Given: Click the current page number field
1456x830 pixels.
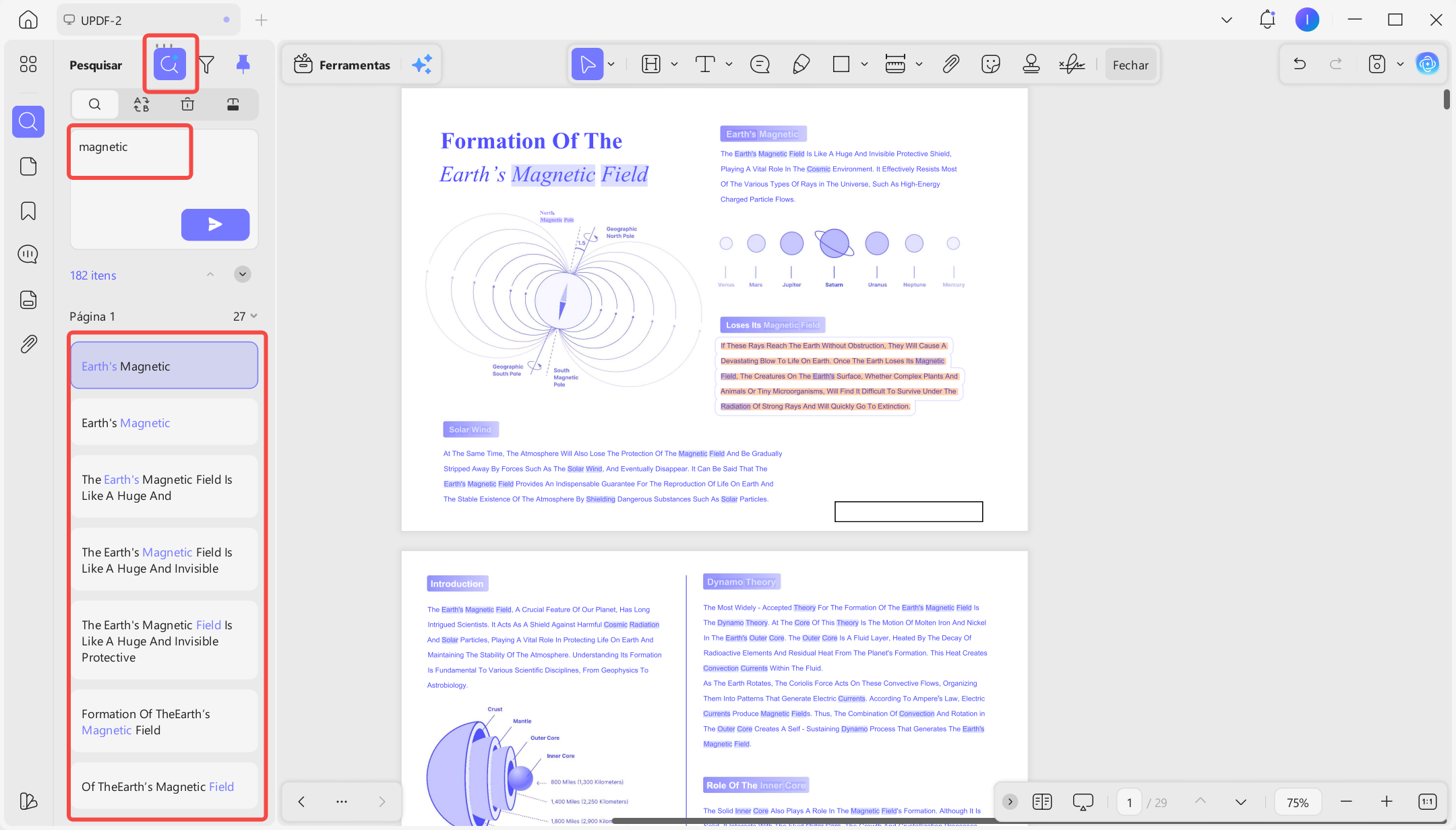Looking at the screenshot, I should pyautogui.click(x=1130, y=802).
